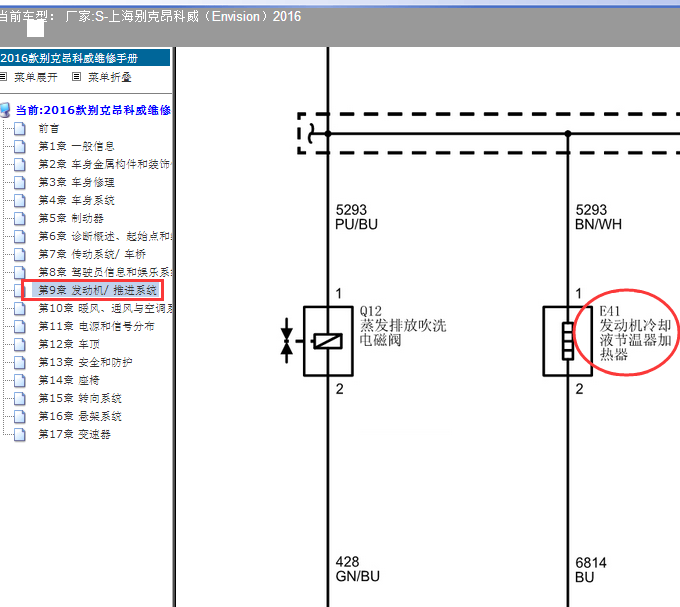The image size is (680, 607).
Task: Collapse all menus with 菜单折叠
Action: 110,77
